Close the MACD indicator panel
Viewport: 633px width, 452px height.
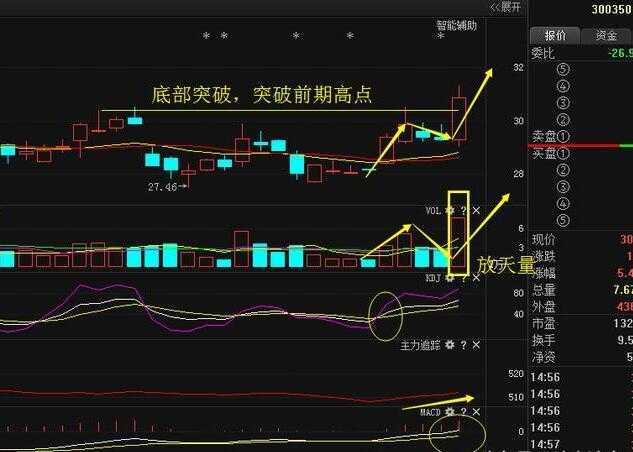[x=476, y=412]
